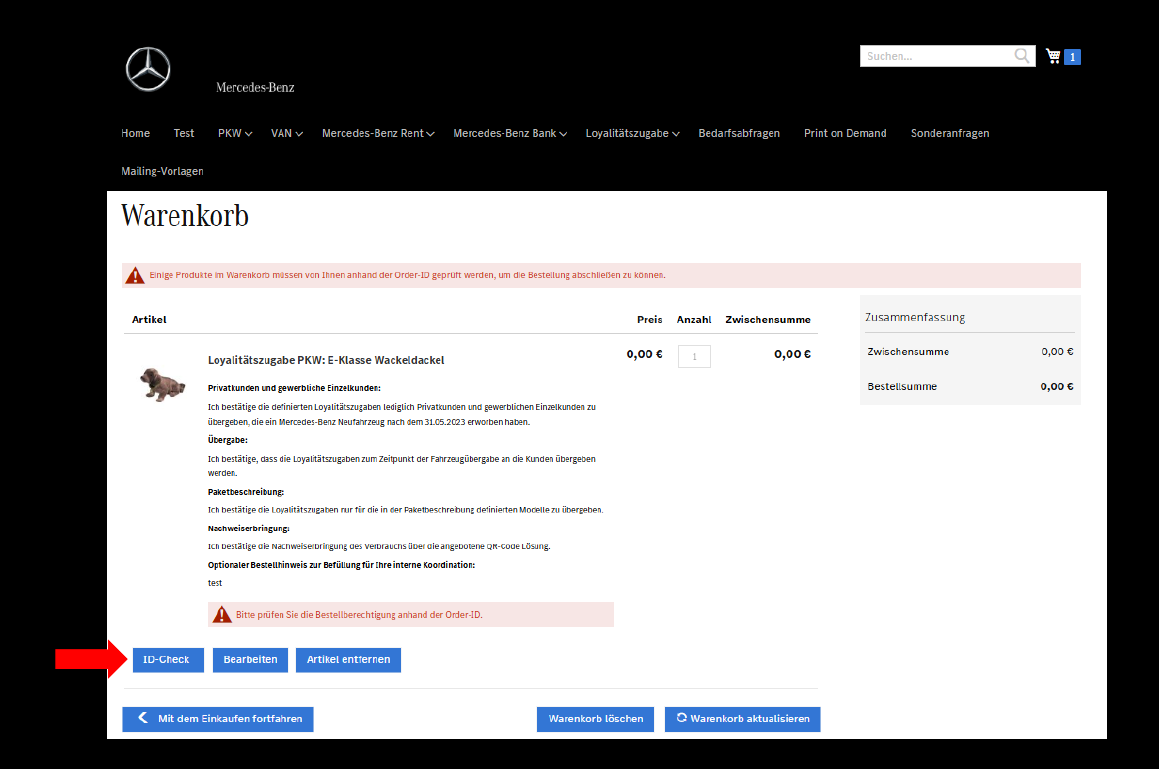Open the shopping cart icon
The height and width of the screenshot is (769, 1159).
[1053, 55]
